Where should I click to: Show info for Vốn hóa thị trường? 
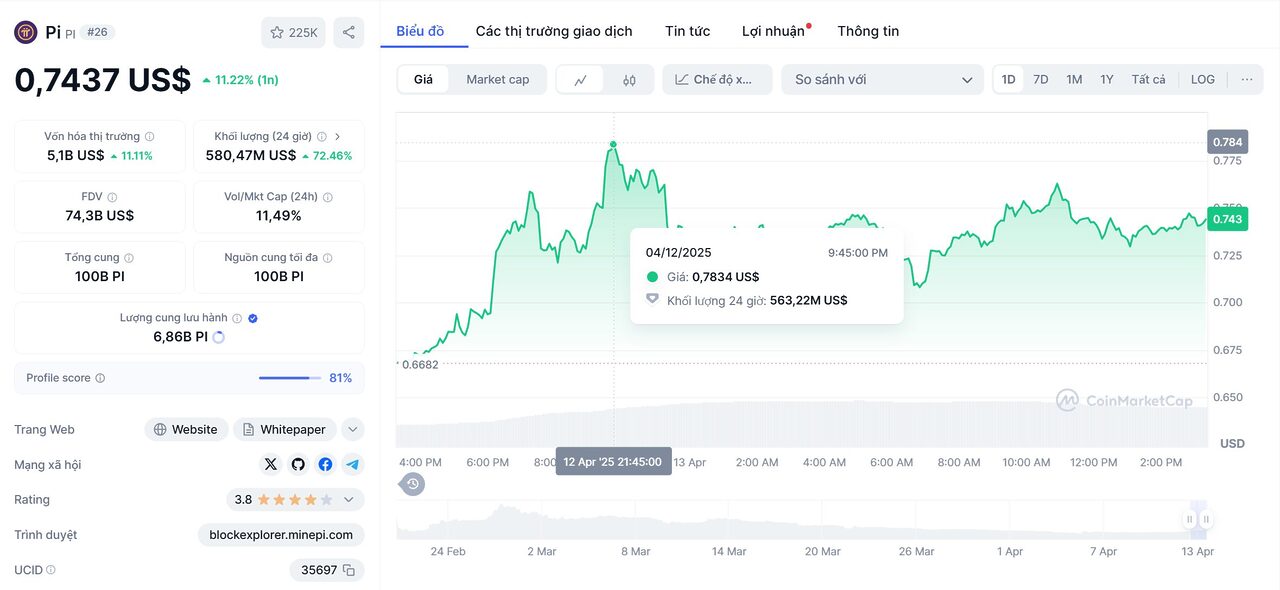149,136
